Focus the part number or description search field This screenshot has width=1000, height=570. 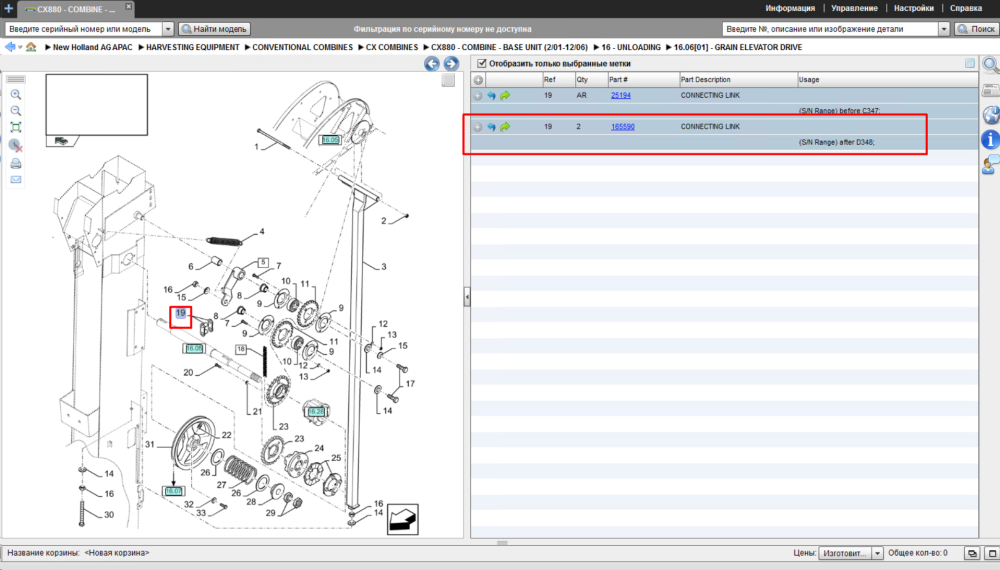(830, 29)
